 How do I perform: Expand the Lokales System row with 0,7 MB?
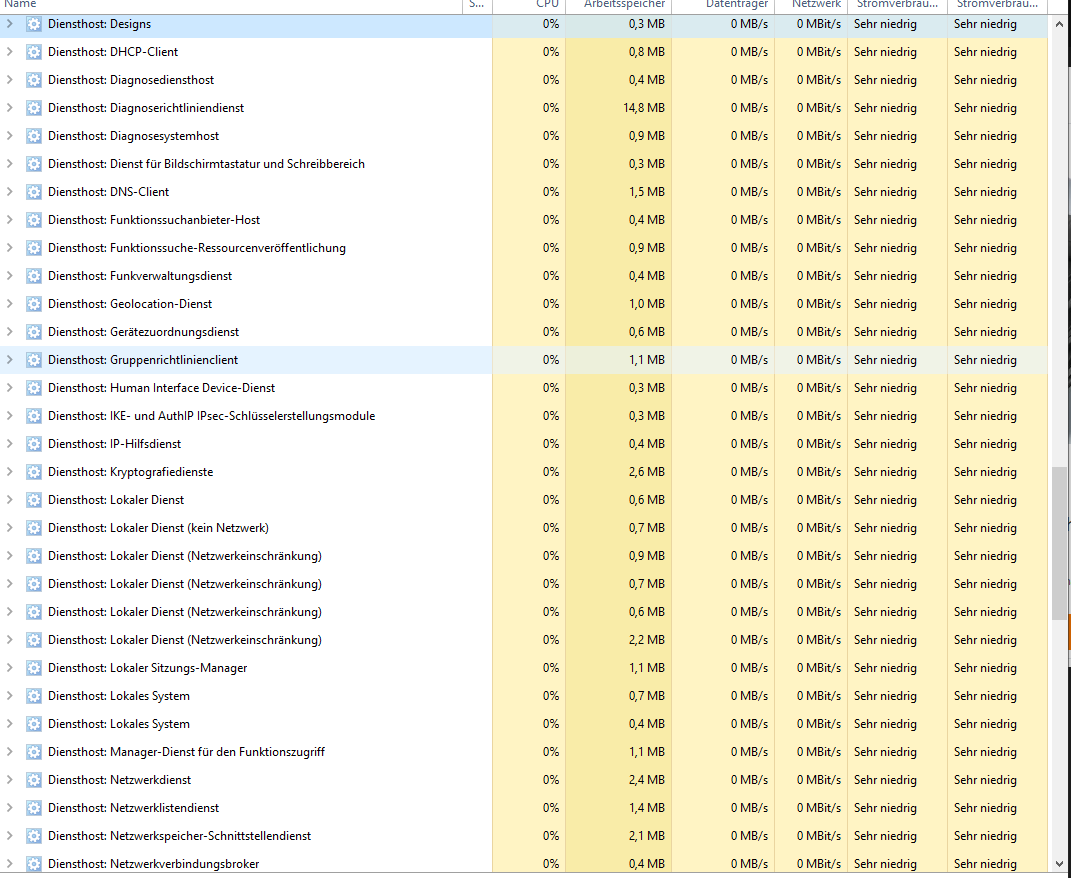[10, 696]
